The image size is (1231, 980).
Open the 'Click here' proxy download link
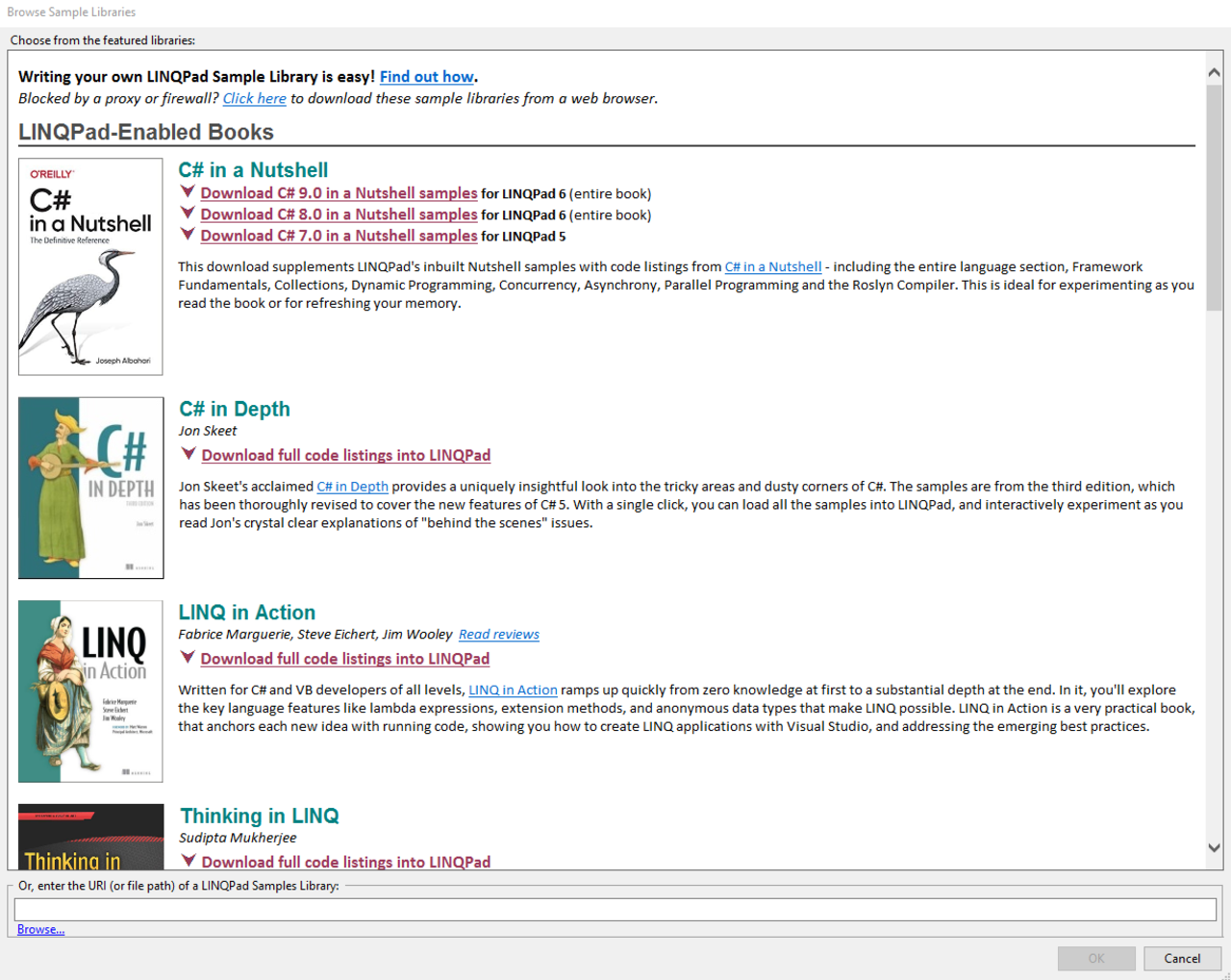pyautogui.click(x=255, y=98)
